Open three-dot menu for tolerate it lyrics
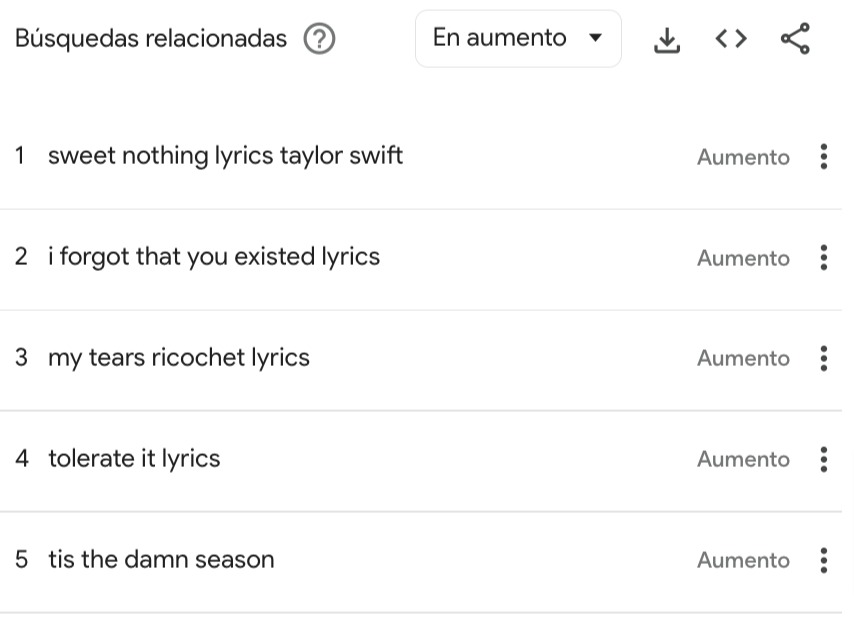 click(823, 459)
